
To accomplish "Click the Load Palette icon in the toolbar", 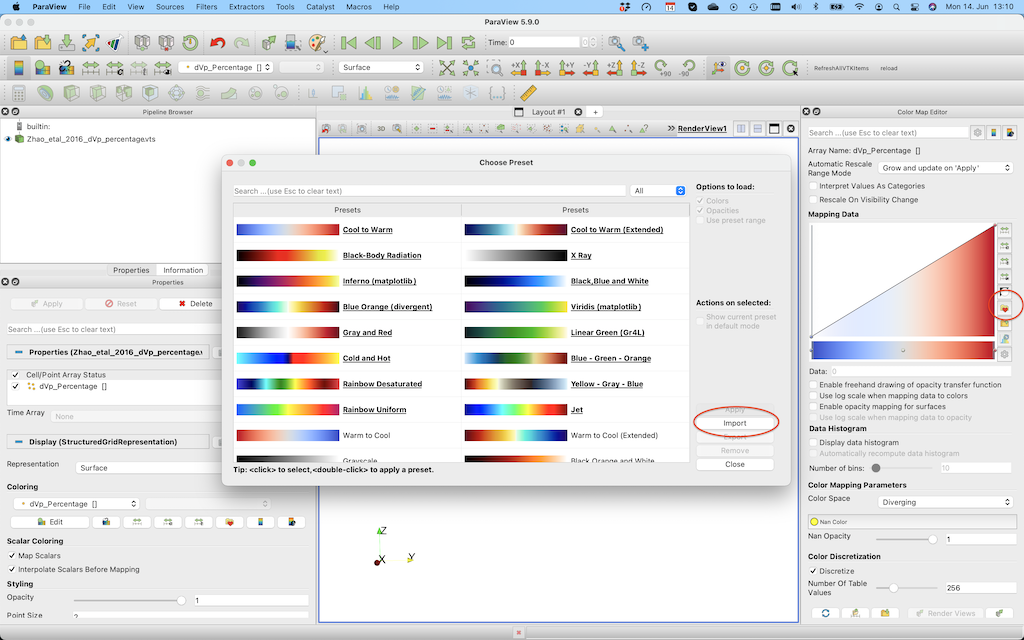I will point(317,43).
